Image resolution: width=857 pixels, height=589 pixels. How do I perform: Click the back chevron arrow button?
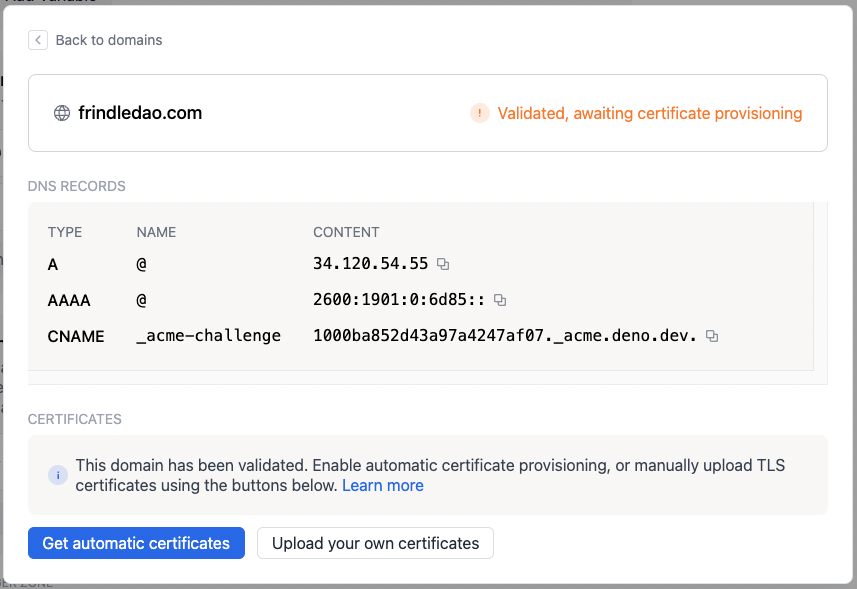coord(37,40)
